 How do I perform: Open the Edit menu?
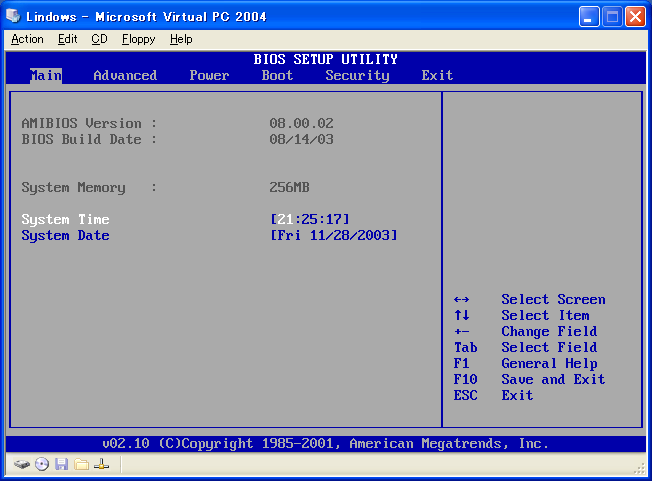pos(67,39)
